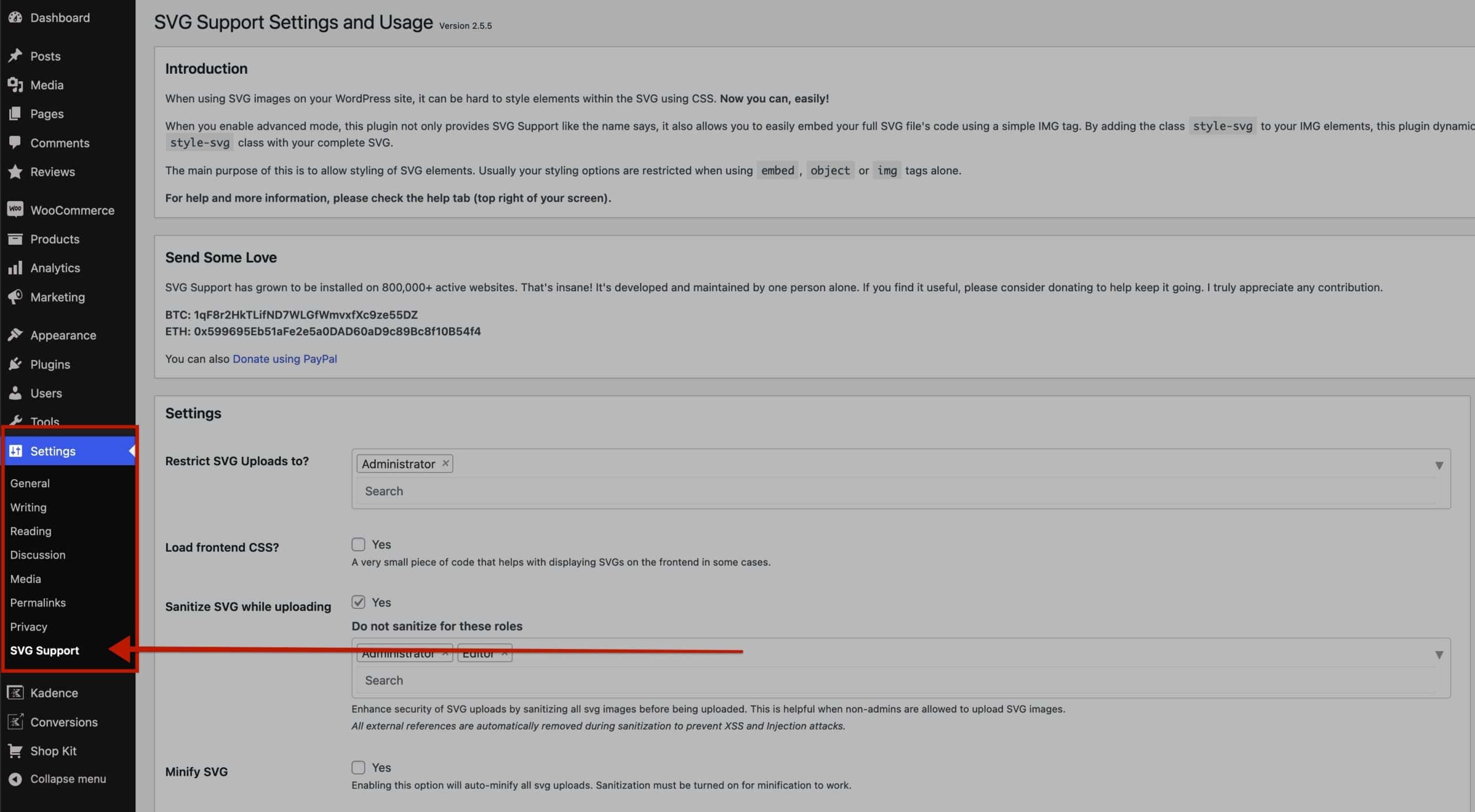Open Reading settings submenu
Image resolution: width=1475 pixels, height=812 pixels.
pyautogui.click(x=31, y=531)
